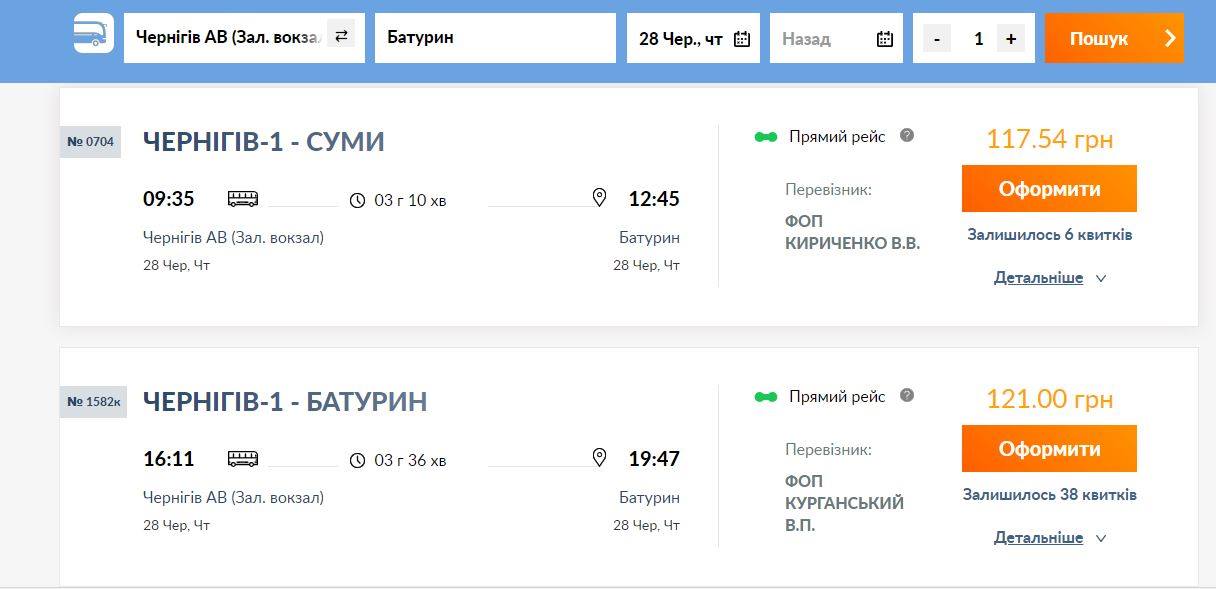The width and height of the screenshot is (1216, 589).
Task: Click Оформити for 117.54 грн ticket
Action: (1049, 188)
